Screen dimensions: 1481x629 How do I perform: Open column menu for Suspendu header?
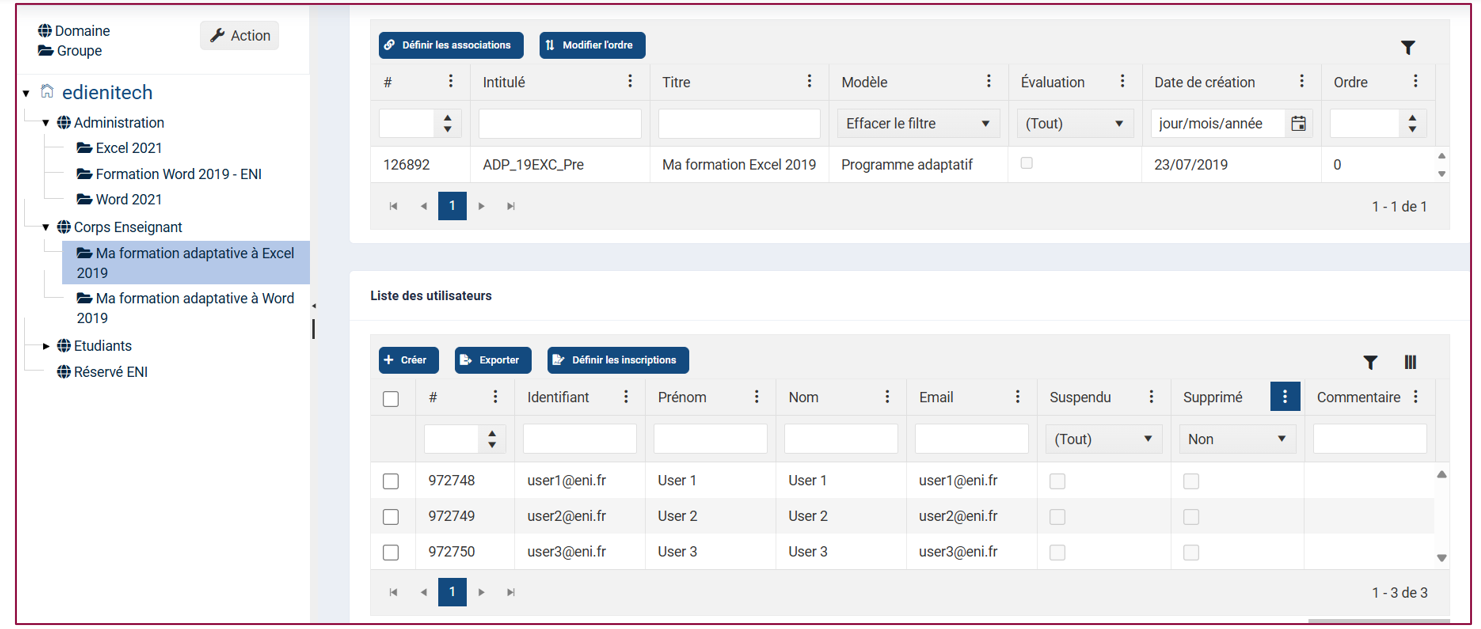pyautogui.click(x=1151, y=397)
